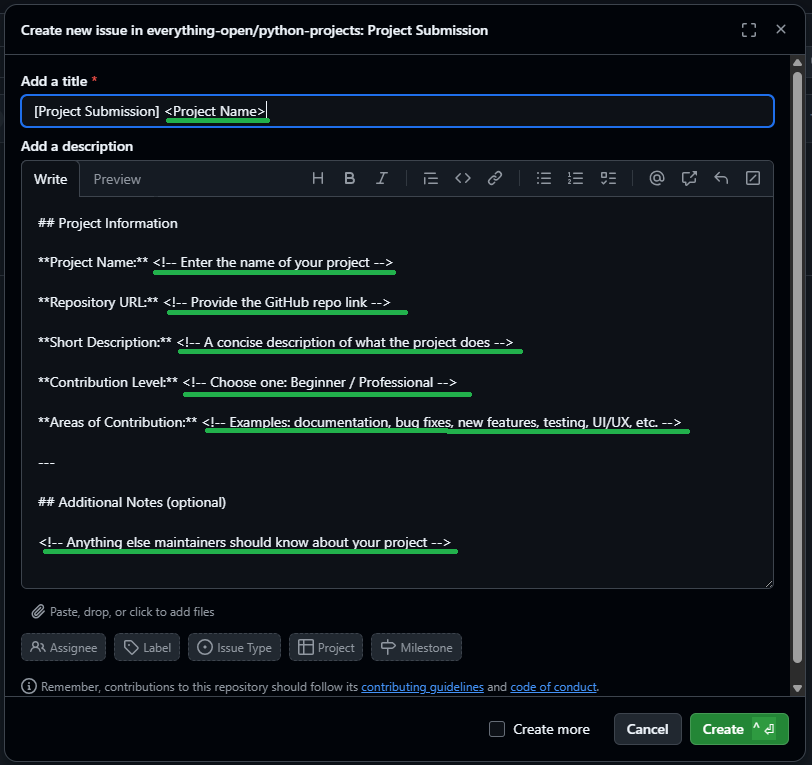812x765 pixels.
Task: Mention a user with the @ icon
Action: click(x=657, y=179)
